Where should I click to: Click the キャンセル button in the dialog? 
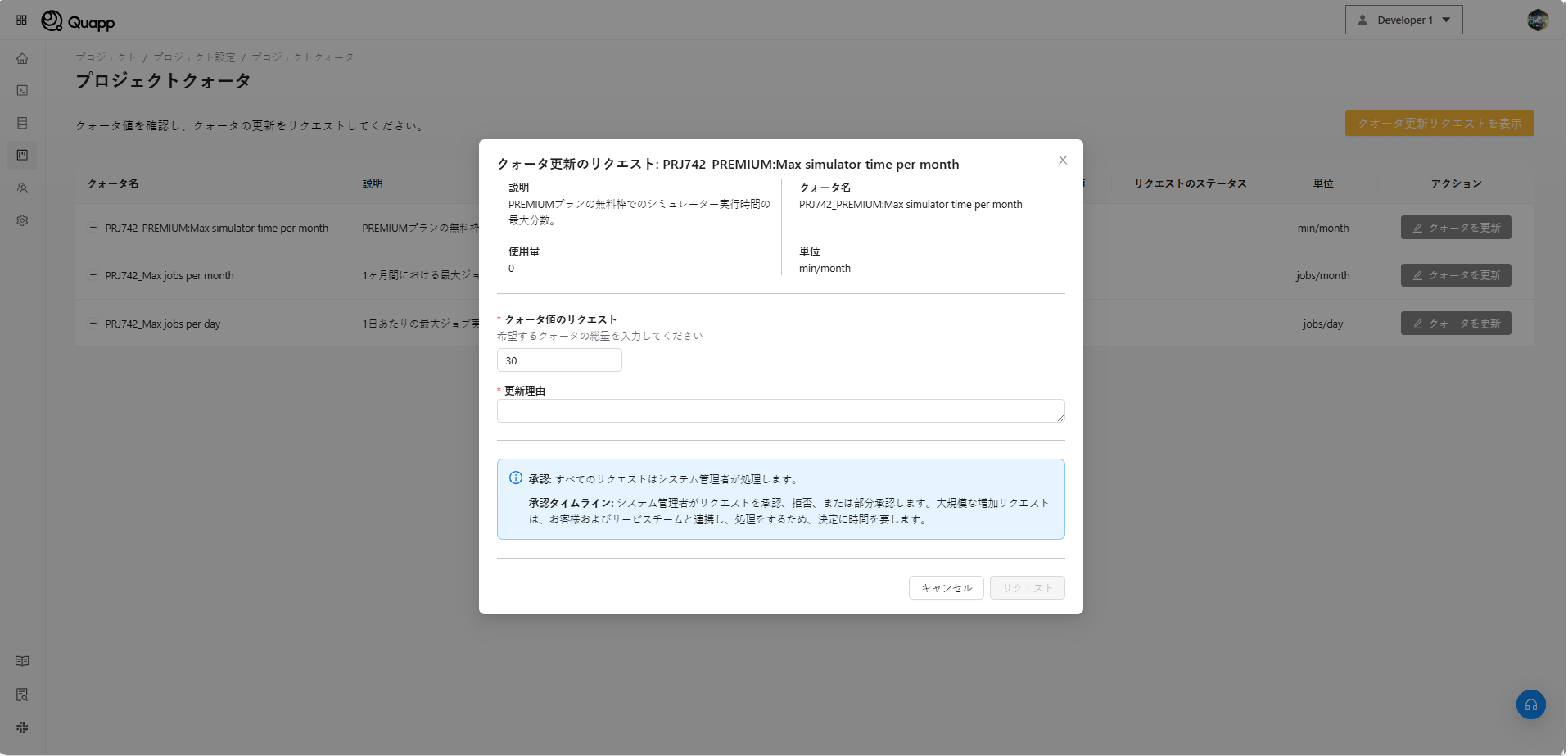946,587
